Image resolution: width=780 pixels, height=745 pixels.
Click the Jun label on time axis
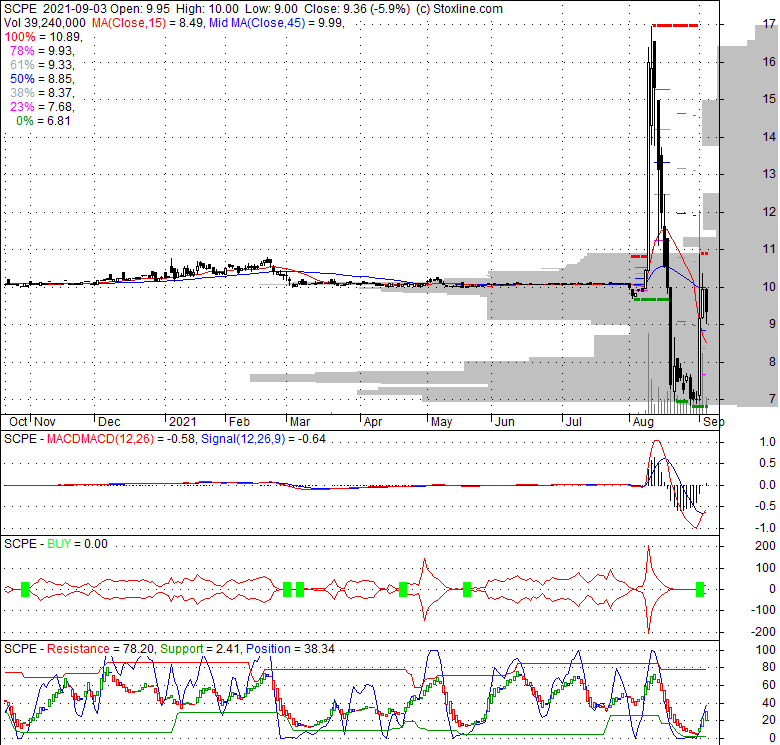[504, 422]
